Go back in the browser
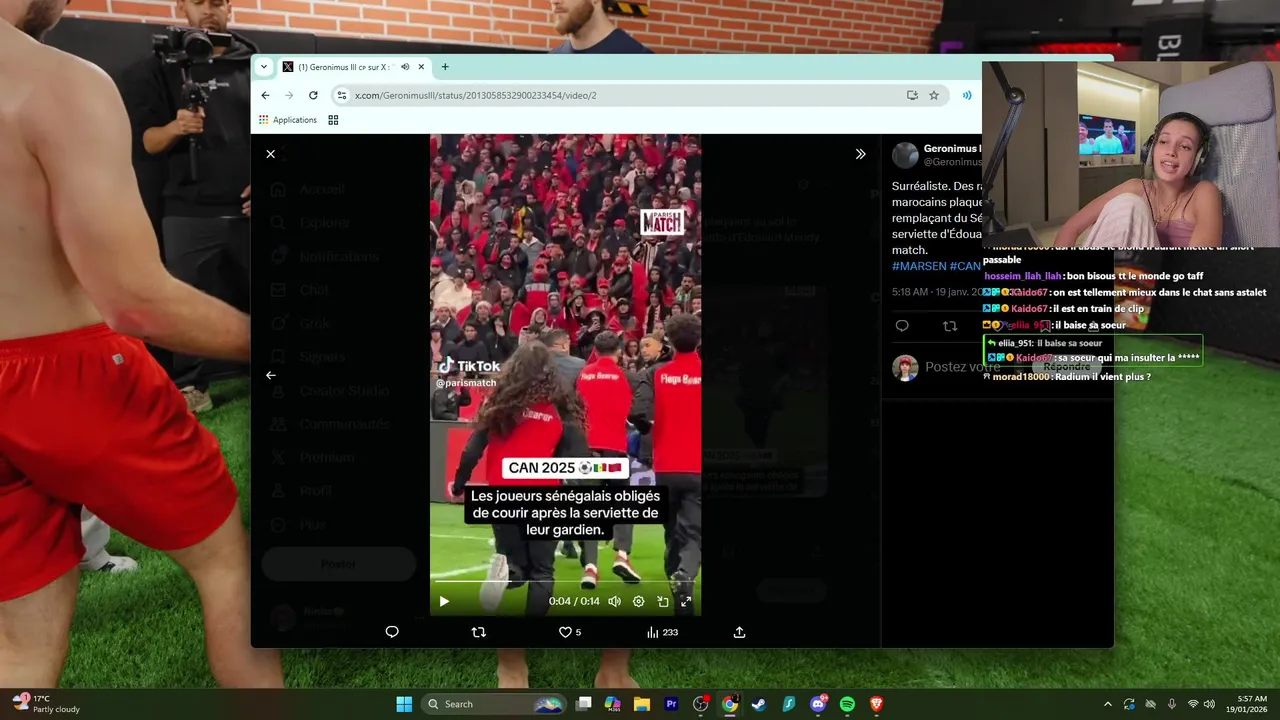This screenshot has width=1280, height=720. [x=265, y=95]
